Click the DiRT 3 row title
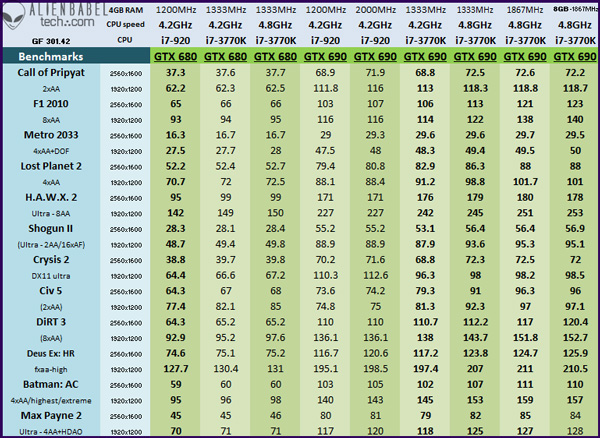The width and height of the screenshot is (600, 438). click(x=51, y=322)
